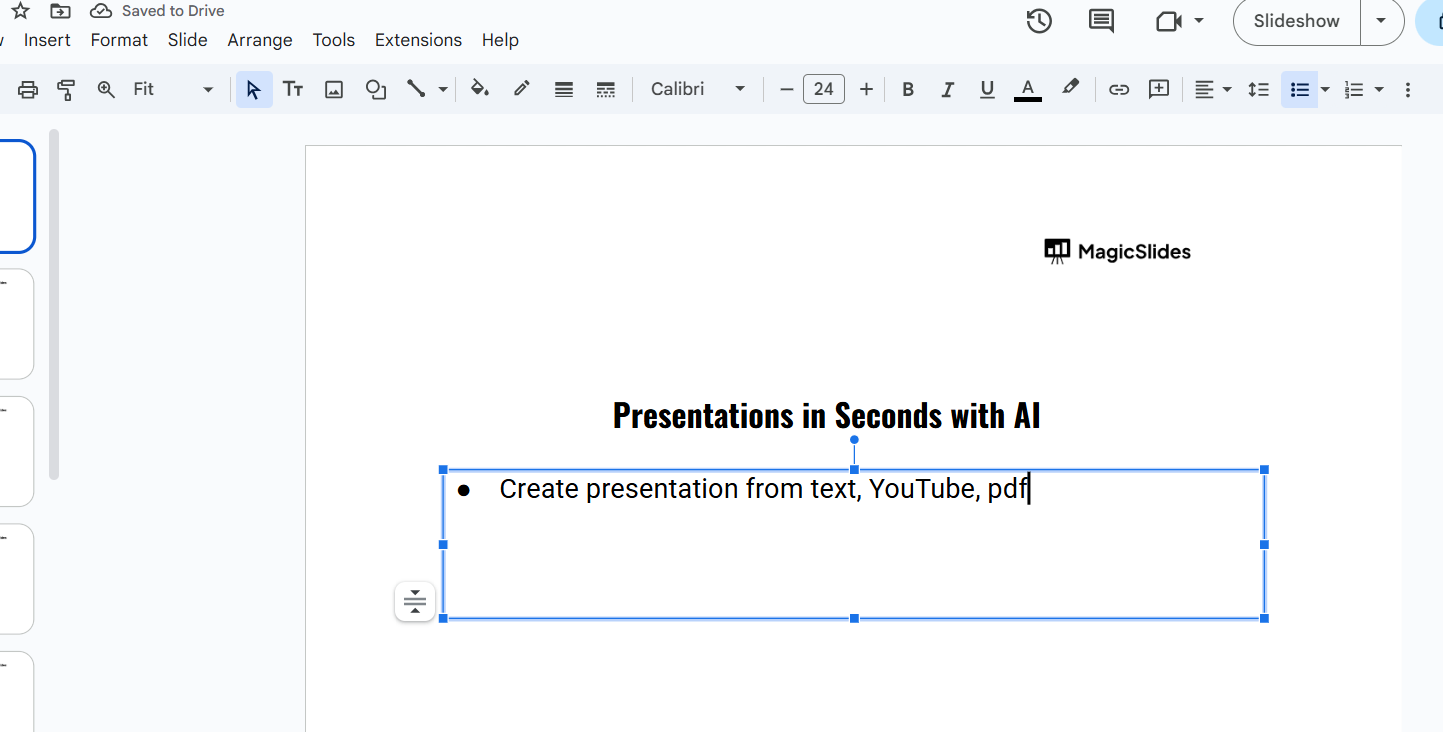The height and width of the screenshot is (732, 1443).
Task: Insert an image using the toolbar icon
Action: click(334, 89)
